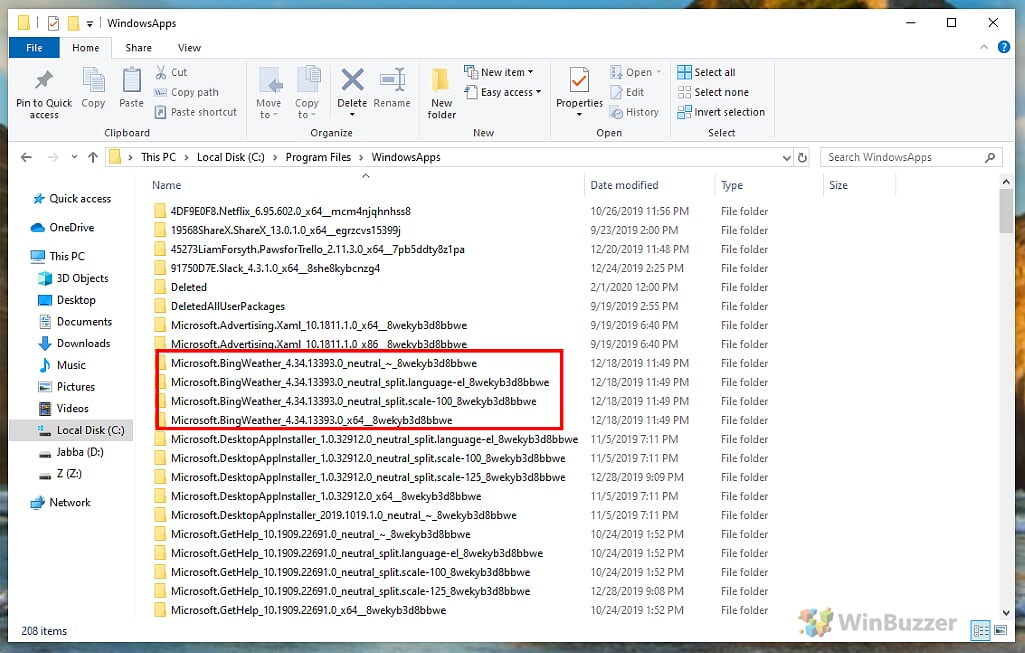1025x653 pixels.
Task: Create a New folder
Action: click(x=441, y=93)
